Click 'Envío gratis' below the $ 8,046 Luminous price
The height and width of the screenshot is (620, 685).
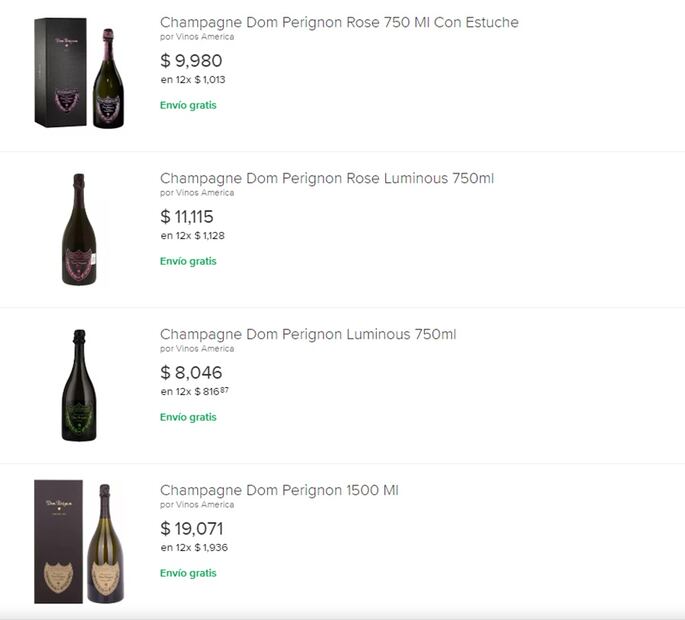pos(188,417)
